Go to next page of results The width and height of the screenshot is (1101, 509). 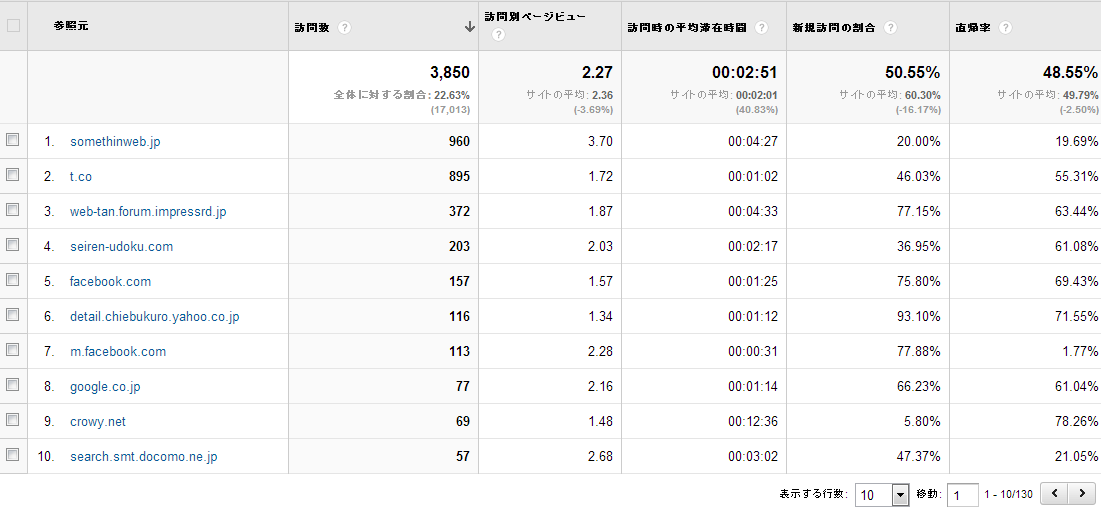point(1081,494)
